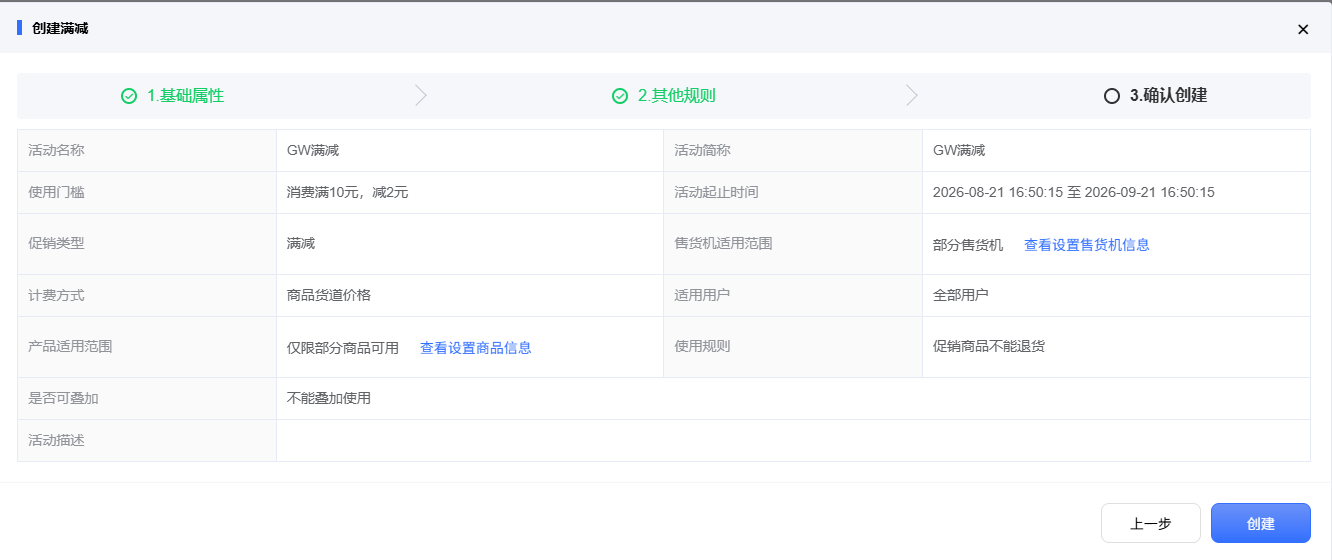This screenshot has height=560, width=1332.
Task: Click the 全部用户 value
Action: [961, 295]
